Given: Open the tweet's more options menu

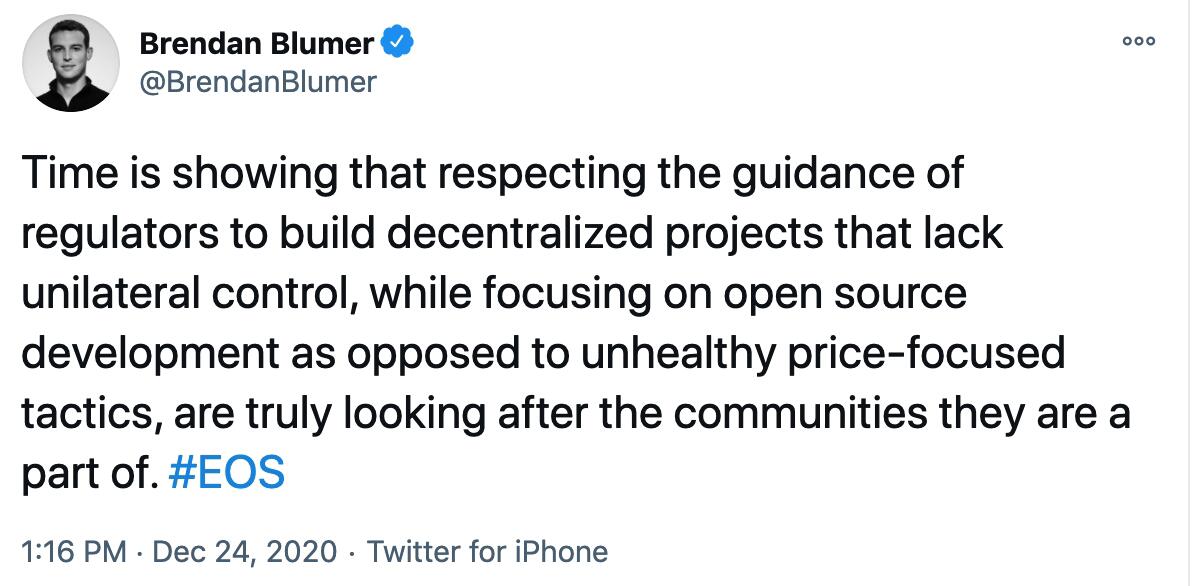Looking at the screenshot, I should coord(1139,41).
